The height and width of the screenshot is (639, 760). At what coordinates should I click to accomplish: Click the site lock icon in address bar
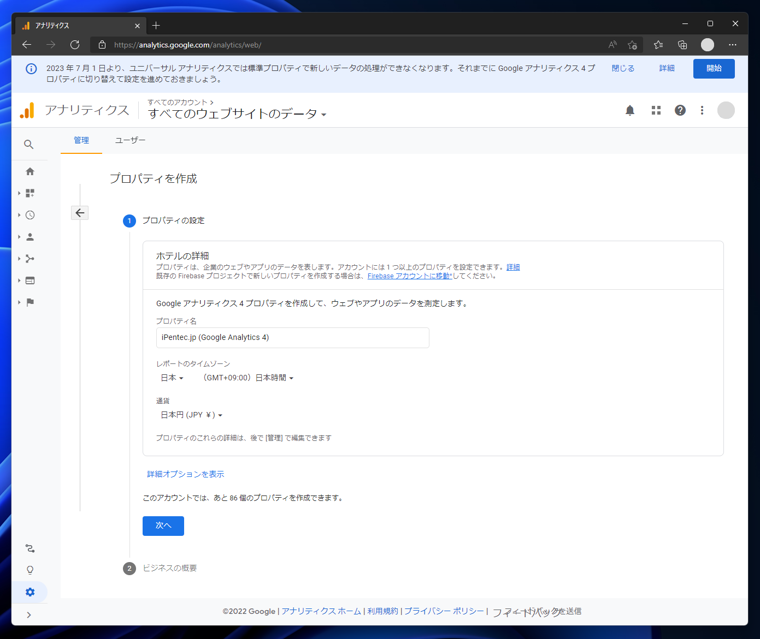point(102,45)
